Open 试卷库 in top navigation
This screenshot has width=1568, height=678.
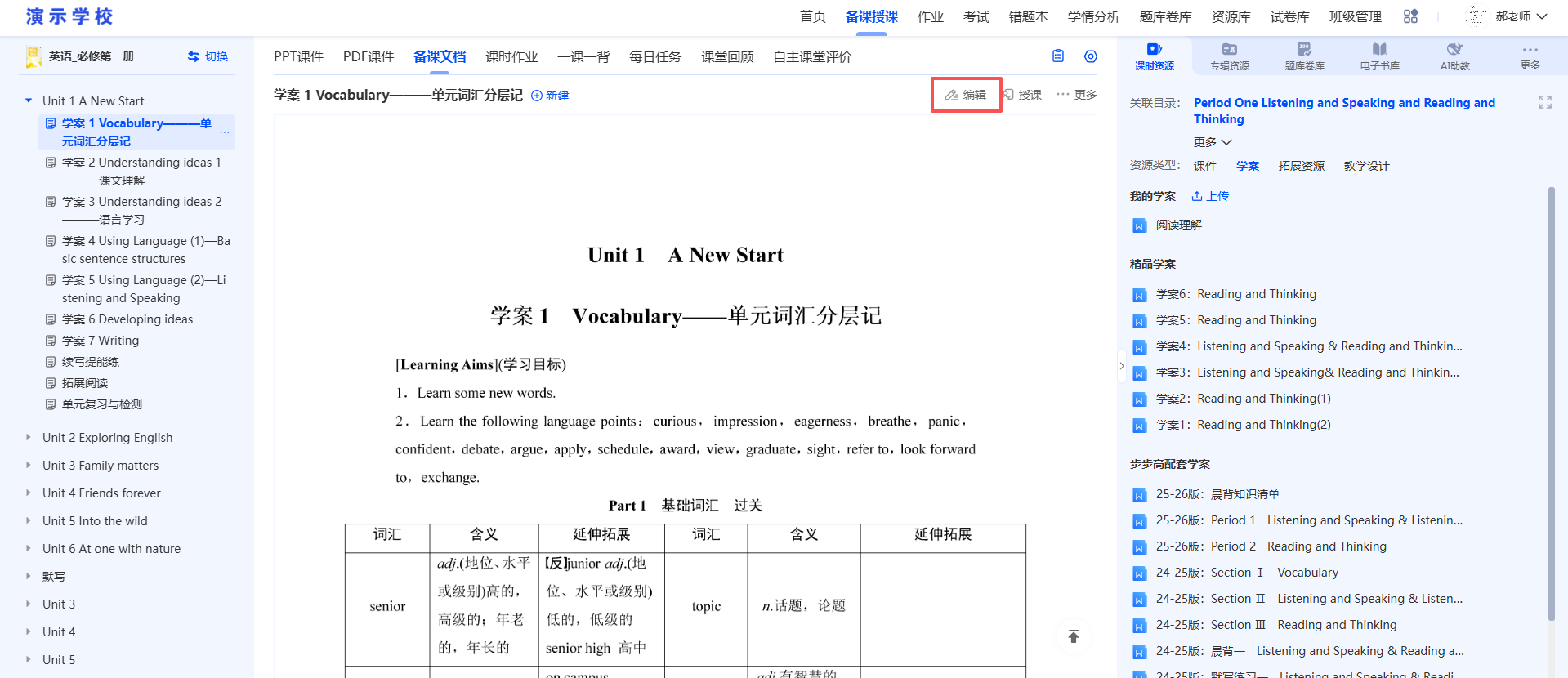pos(1289,16)
